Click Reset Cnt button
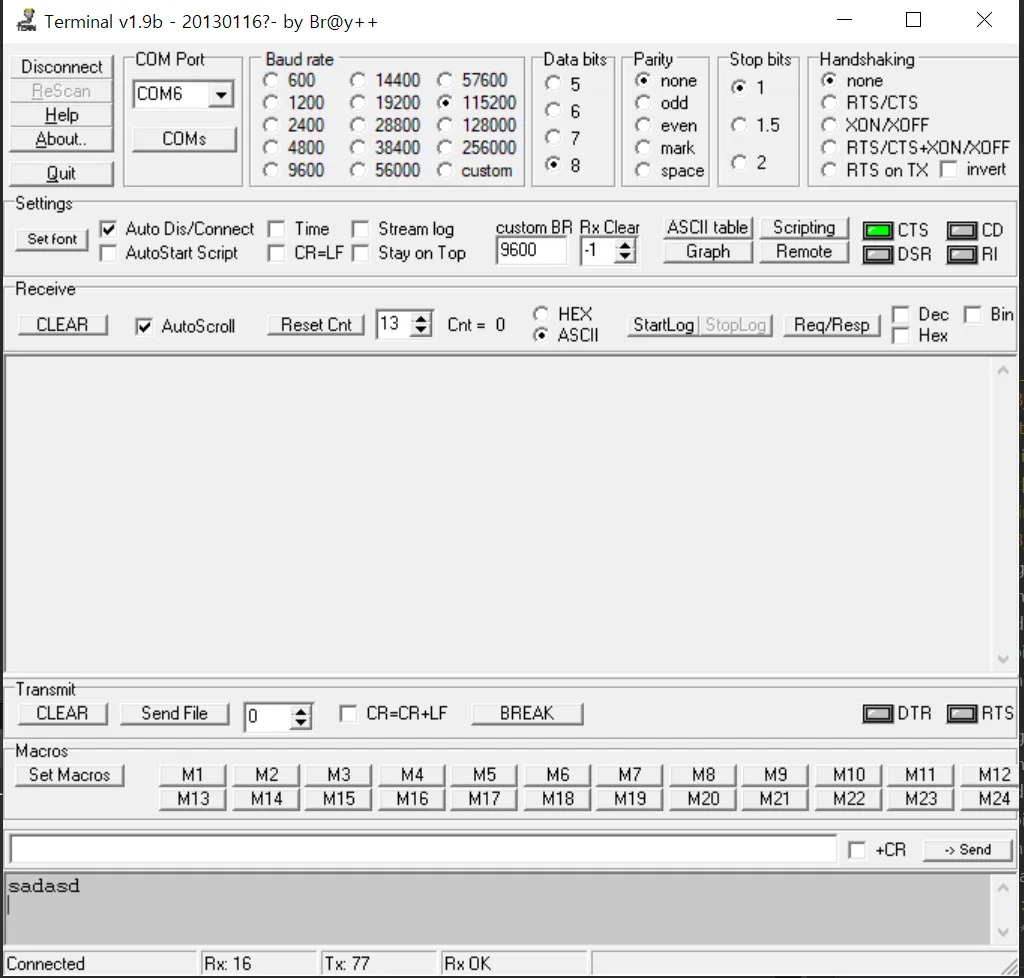This screenshot has height=978, width=1024. point(315,324)
